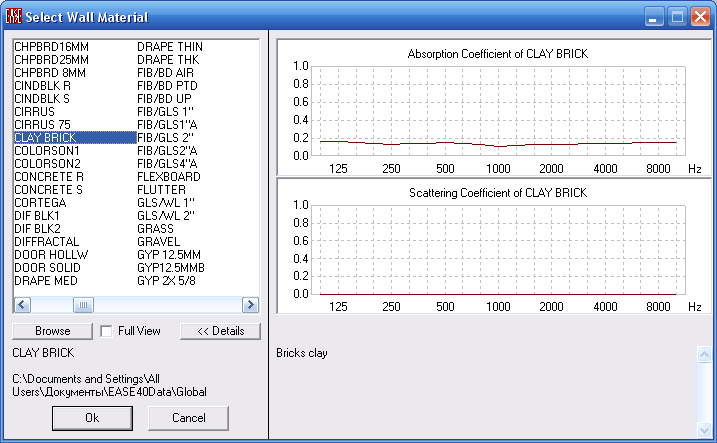Pick GLS/WL 2" from the list
This screenshot has height=443, width=717.
(166, 215)
